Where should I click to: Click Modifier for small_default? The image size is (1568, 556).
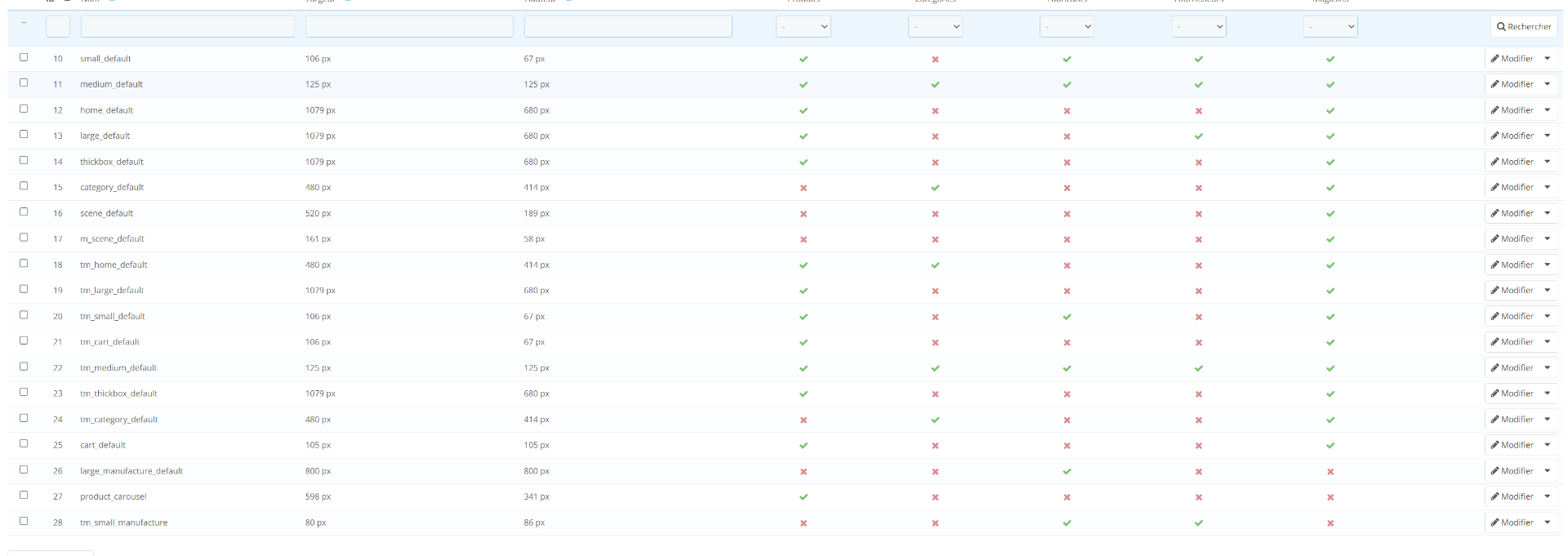pyautogui.click(x=1512, y=59)
